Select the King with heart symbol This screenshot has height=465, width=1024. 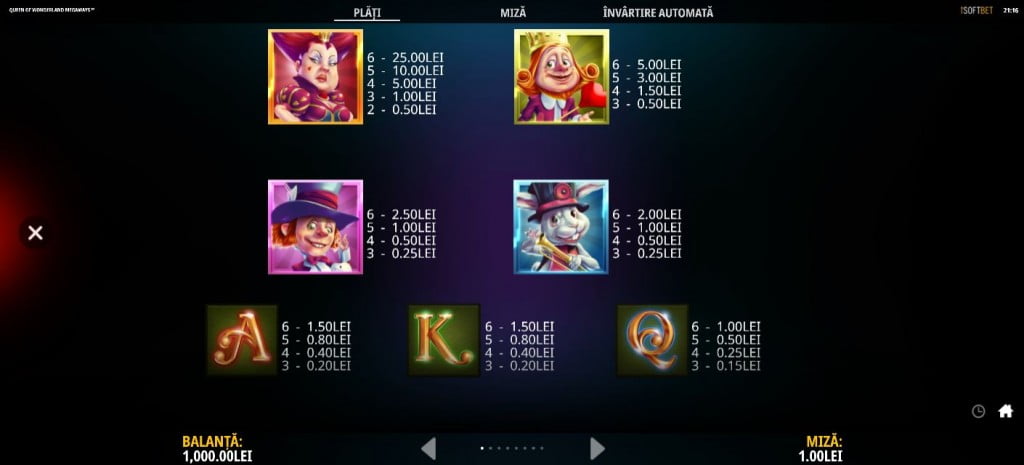(x=562, y=76)
